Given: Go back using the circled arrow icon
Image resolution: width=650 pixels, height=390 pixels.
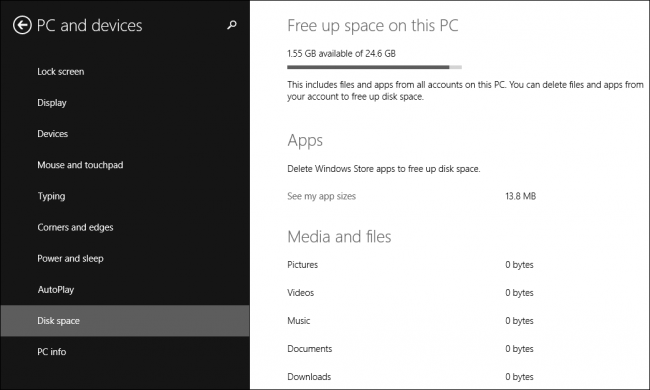Looking at the screenshot, I should 22,25.
